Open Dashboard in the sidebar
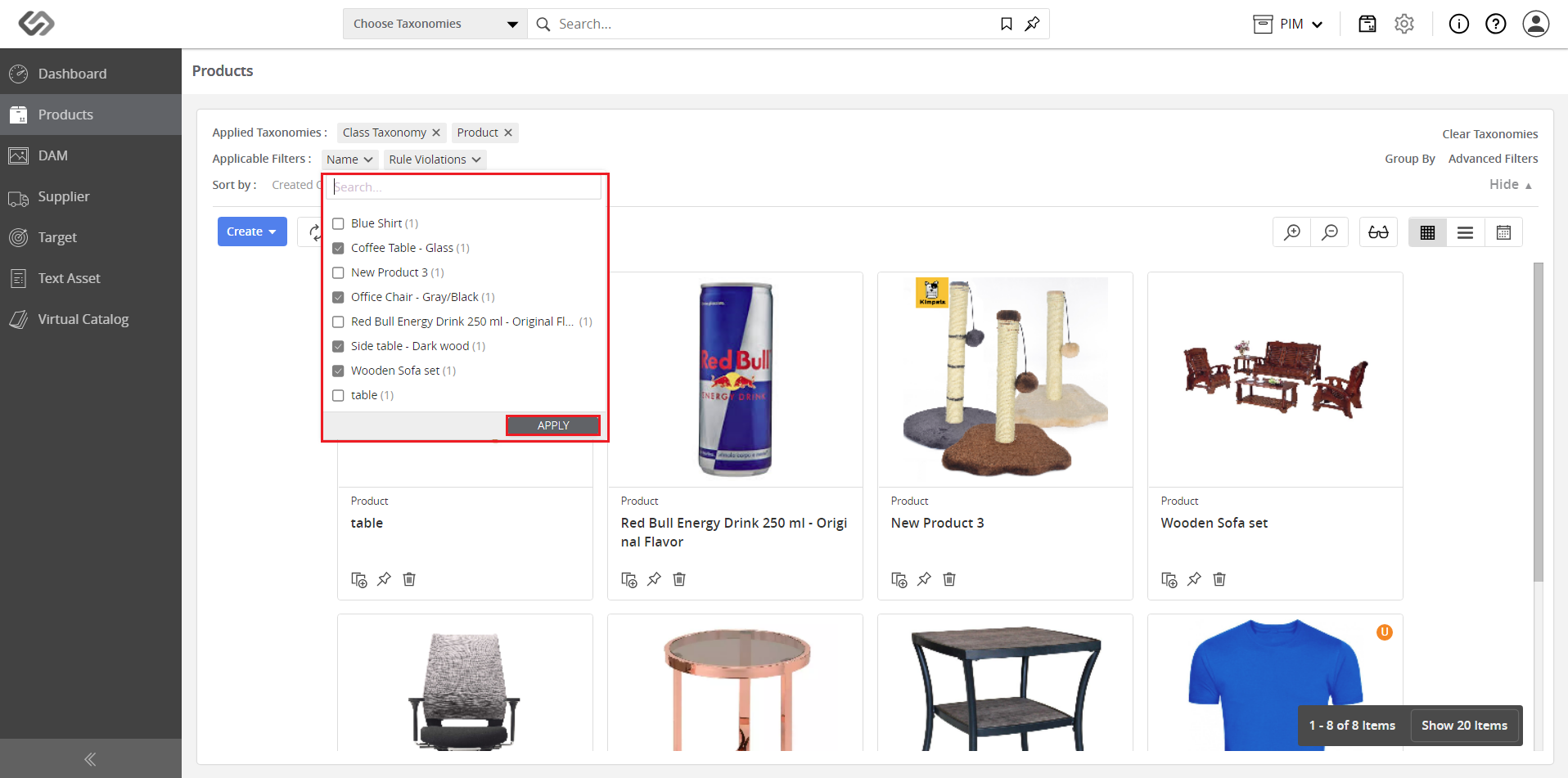Viewport: 1568px width, 778px height. (91, 74)
